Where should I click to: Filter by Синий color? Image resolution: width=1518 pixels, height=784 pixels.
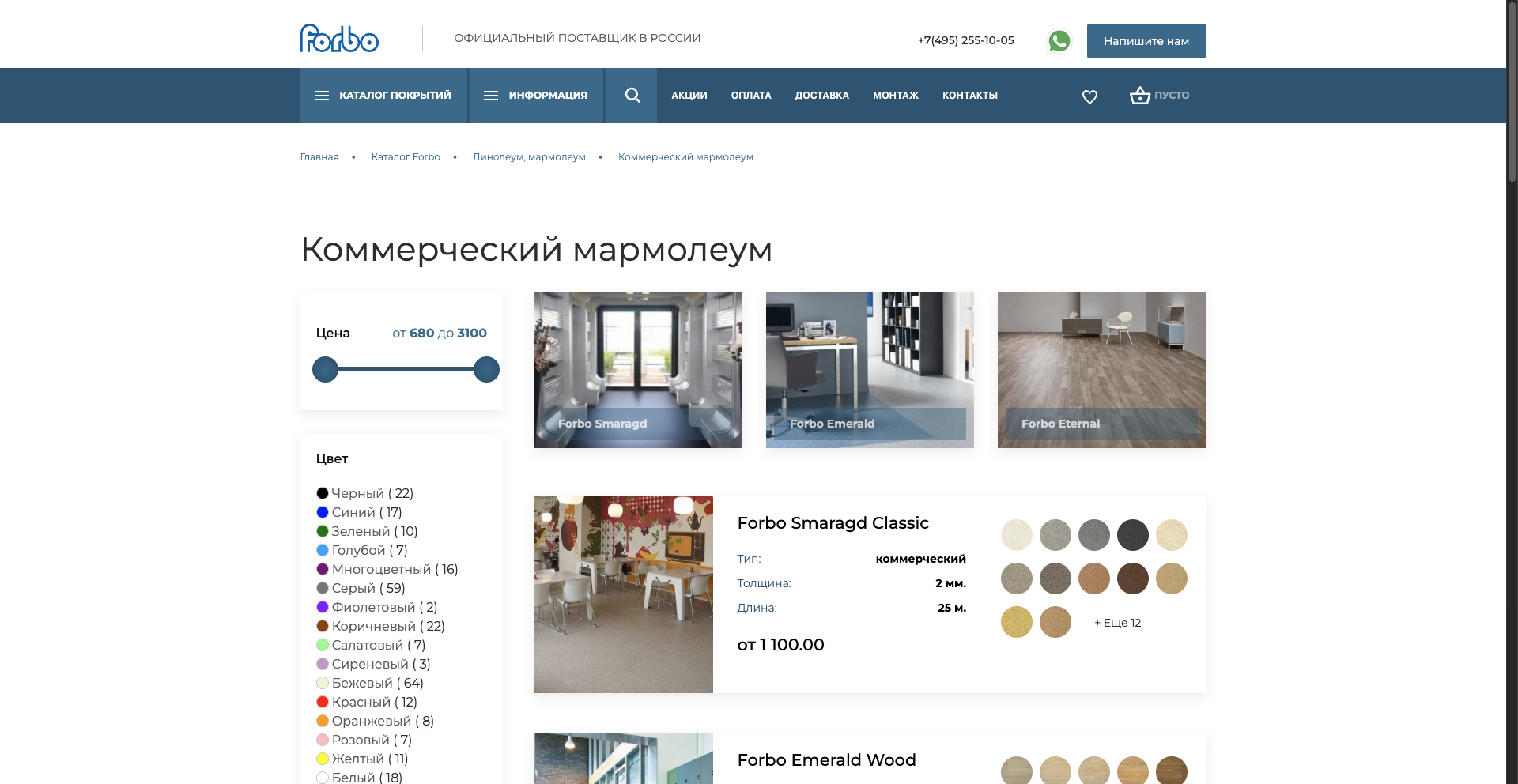[359, 512]
